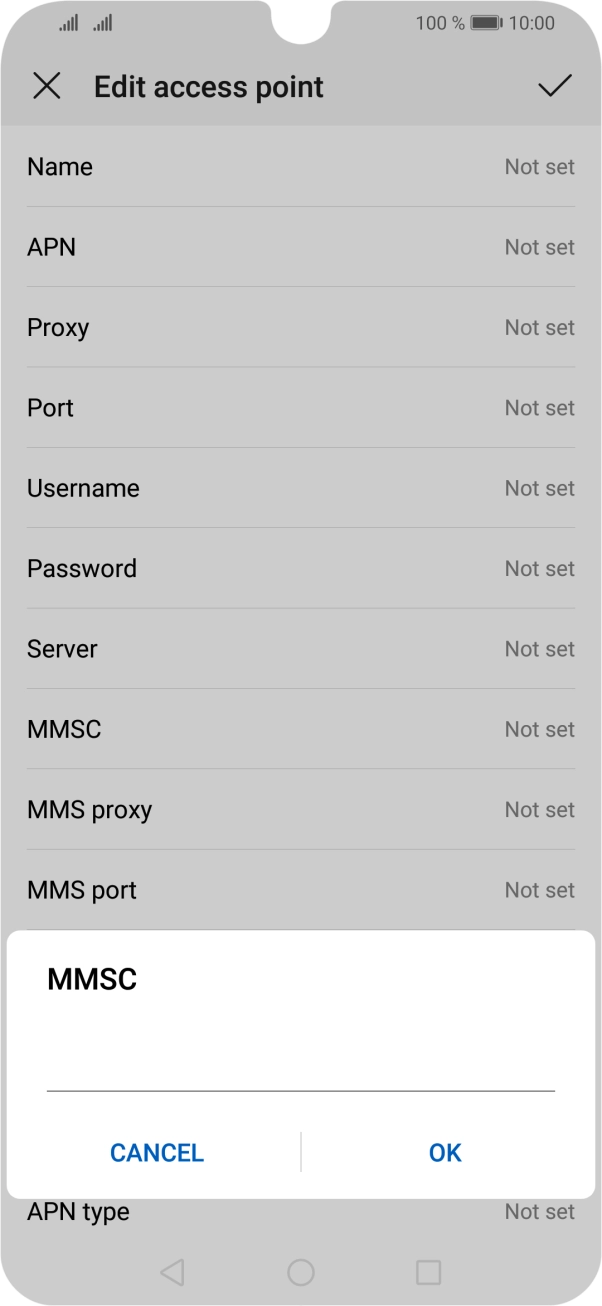Confirm the MMSC dialog with OK
This screenshot has width=602, height=1306.
(x=444, y=1152)
